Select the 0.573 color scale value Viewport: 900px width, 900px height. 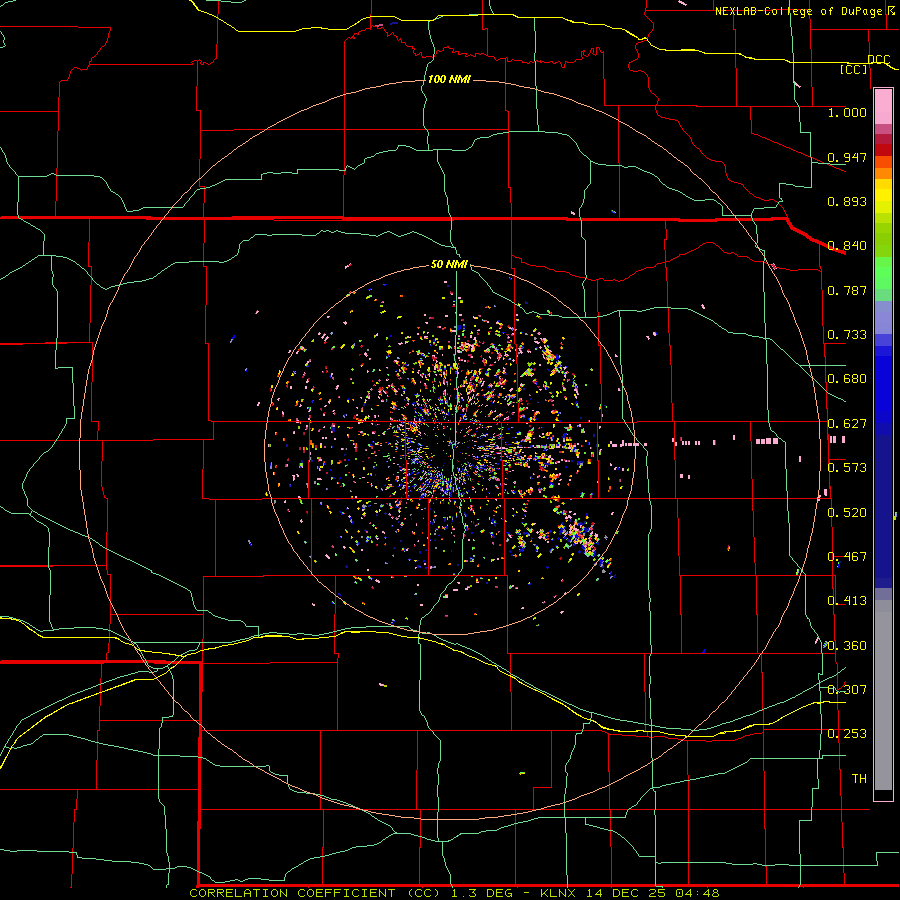click(847, 468)
